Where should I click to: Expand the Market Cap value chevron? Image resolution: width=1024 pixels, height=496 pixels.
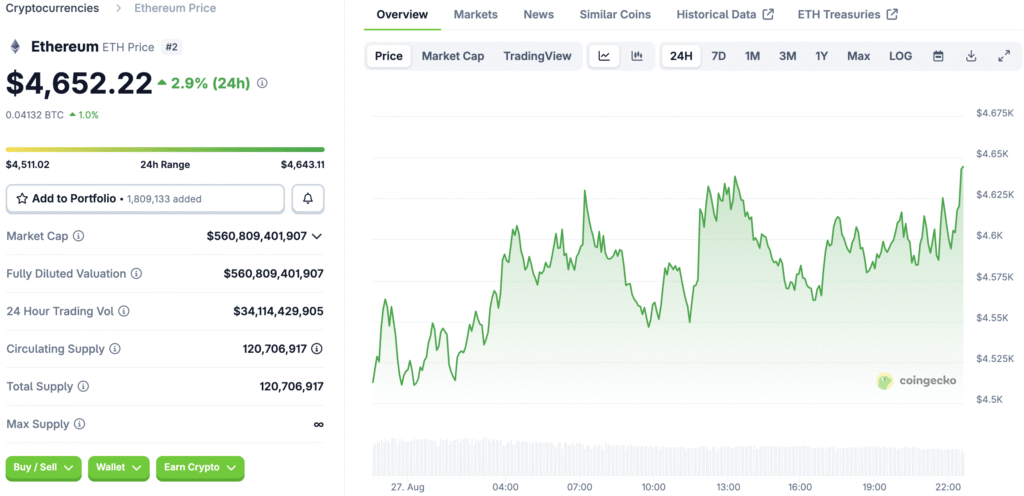(x=317, y=236)
